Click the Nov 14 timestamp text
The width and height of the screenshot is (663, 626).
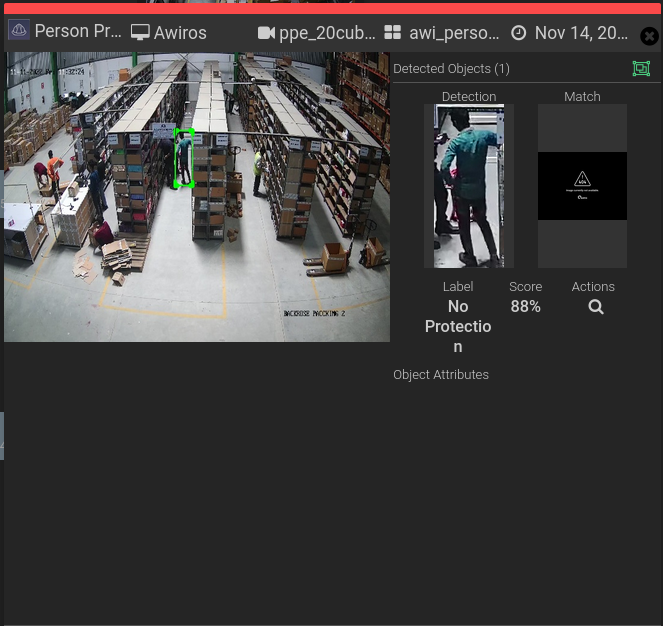[x=581, y=32]
